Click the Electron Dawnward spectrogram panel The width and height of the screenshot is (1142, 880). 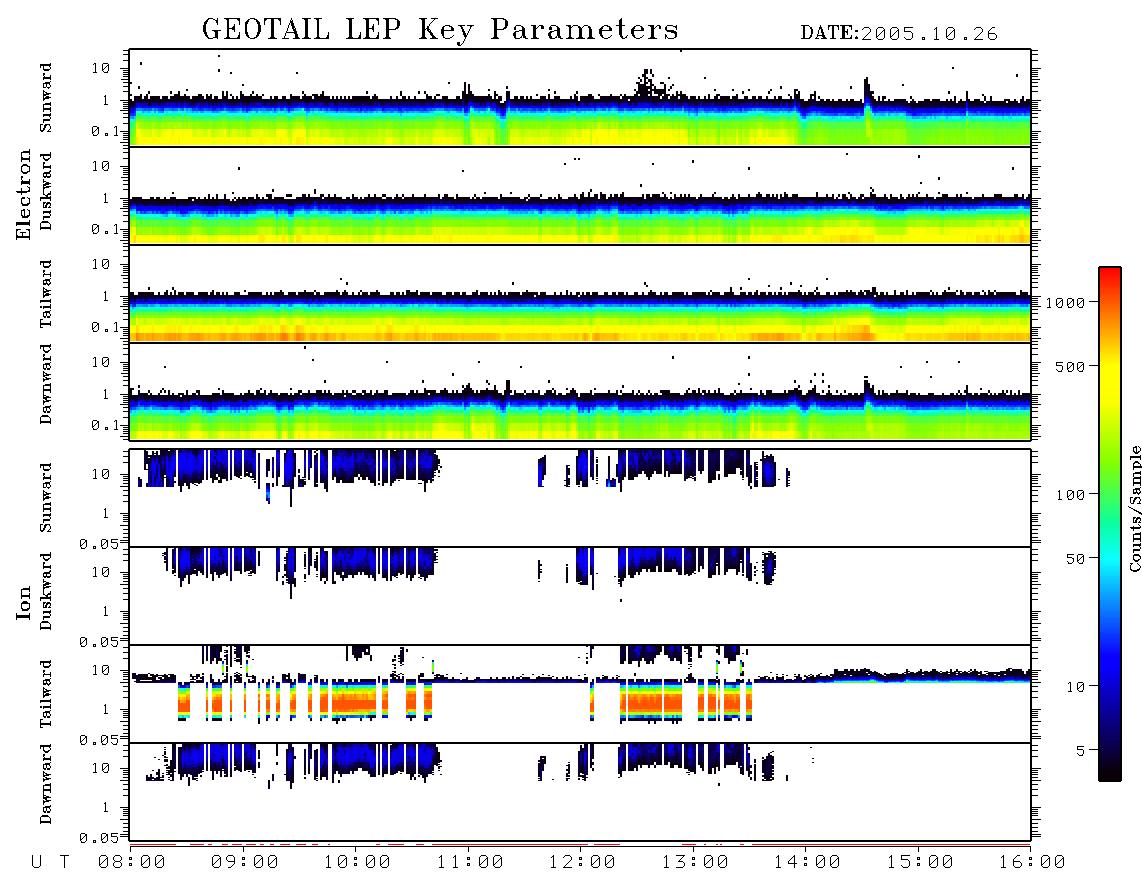(580, 391)
